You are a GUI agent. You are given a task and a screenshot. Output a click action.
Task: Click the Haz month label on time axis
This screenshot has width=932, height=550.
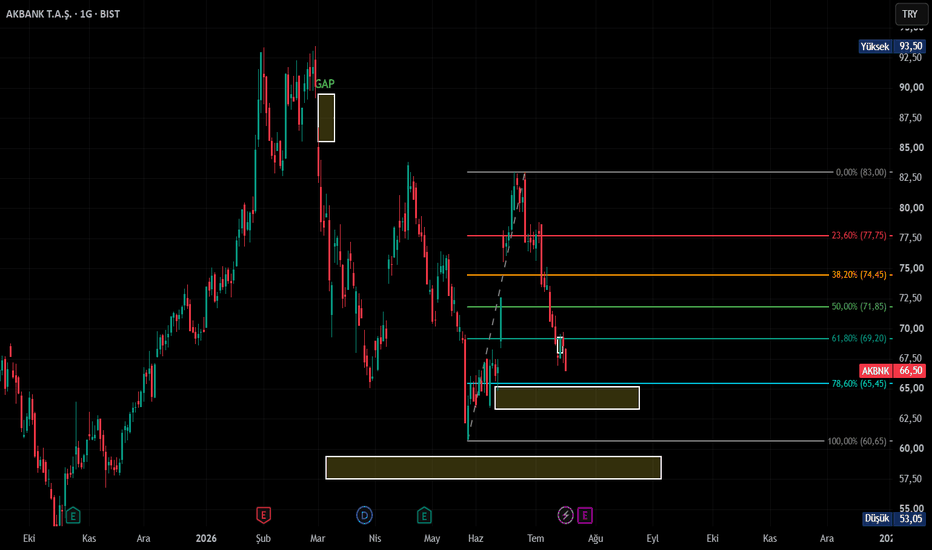click(x=476, y=538)
